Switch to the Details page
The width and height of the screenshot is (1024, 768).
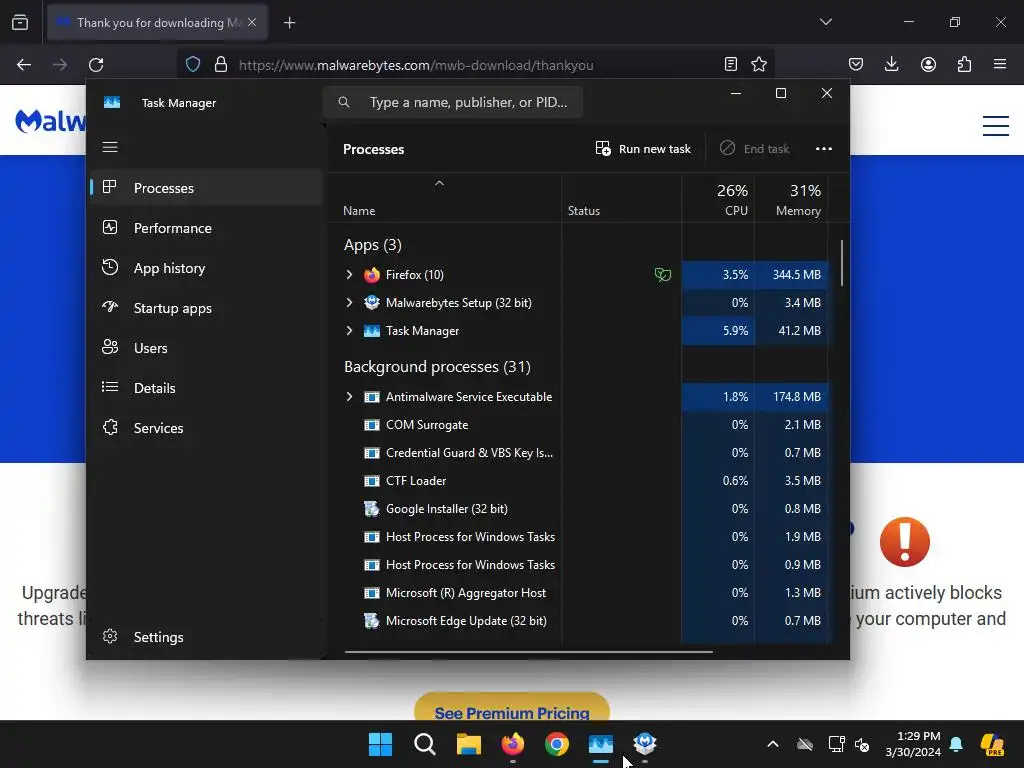coord(206,388)
